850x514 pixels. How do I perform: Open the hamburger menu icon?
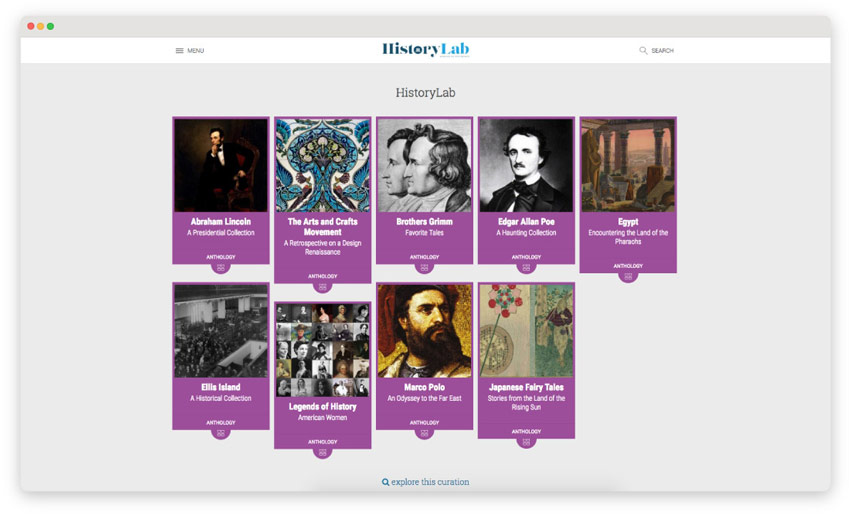tap(179, 50)
